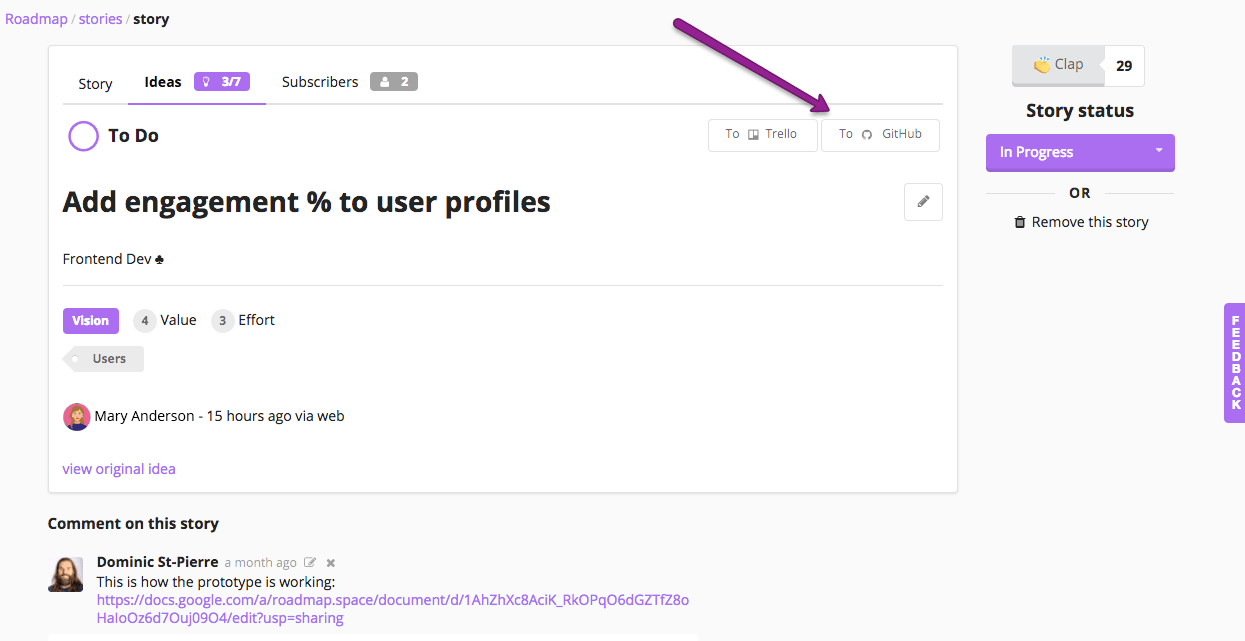Screen dimensions: 1245x641
Task: Click the Clap hands icon
Action: coord(1041,63)
